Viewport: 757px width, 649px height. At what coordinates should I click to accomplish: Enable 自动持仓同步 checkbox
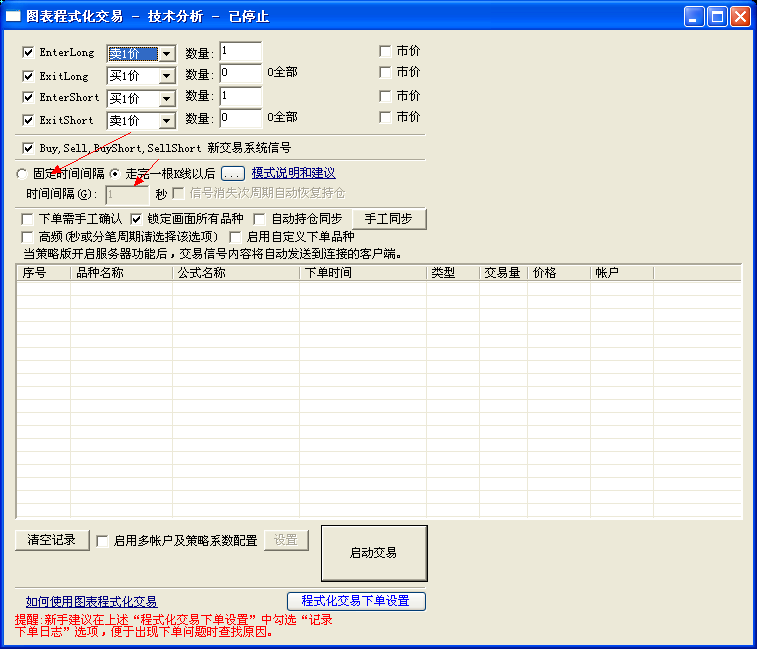pyautogui.click(x=259, y=219)
